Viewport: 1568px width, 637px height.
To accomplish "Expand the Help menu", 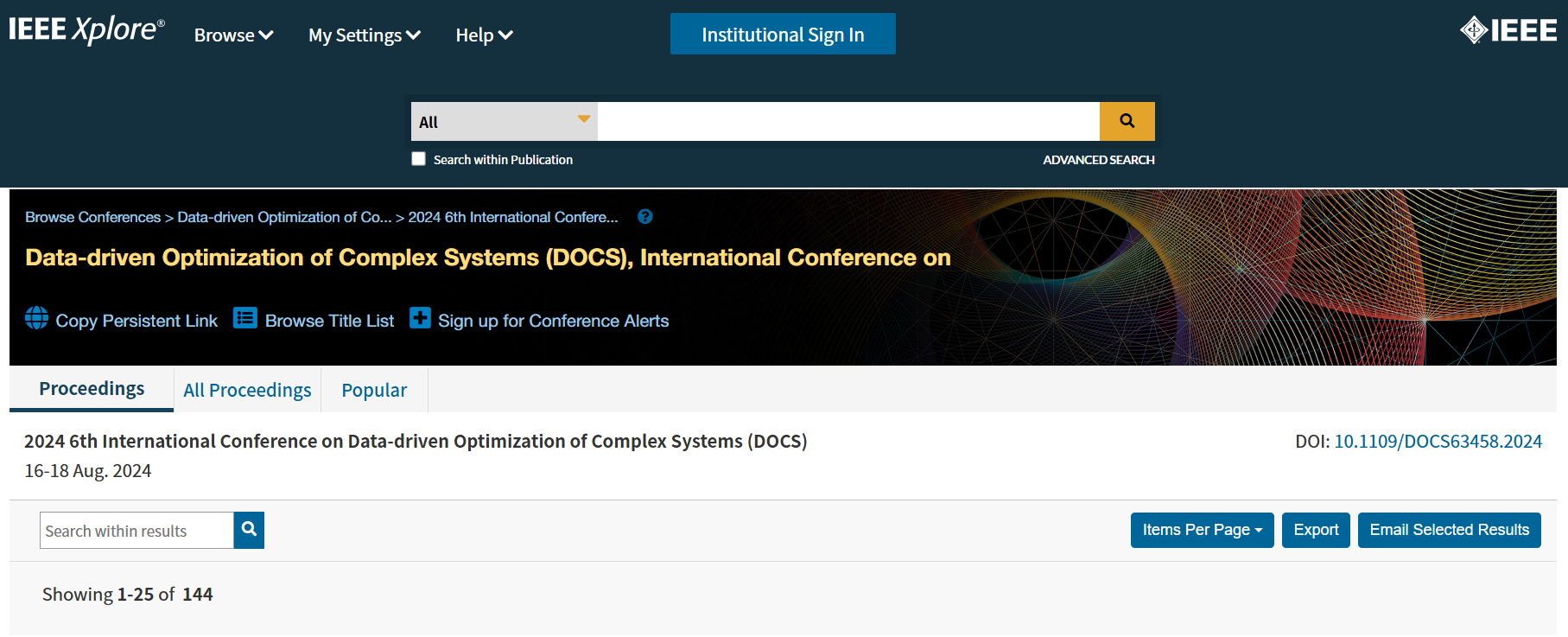I will 484,35.
